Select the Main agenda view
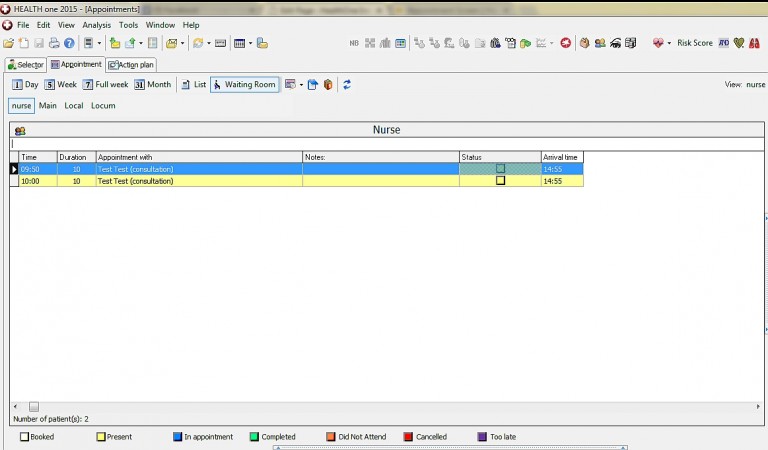 48,105
